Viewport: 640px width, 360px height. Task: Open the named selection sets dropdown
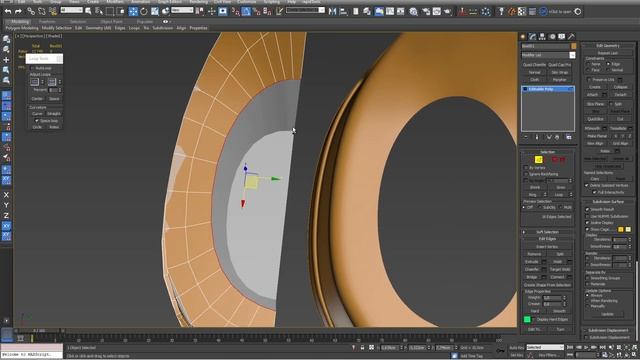[305, 10]
